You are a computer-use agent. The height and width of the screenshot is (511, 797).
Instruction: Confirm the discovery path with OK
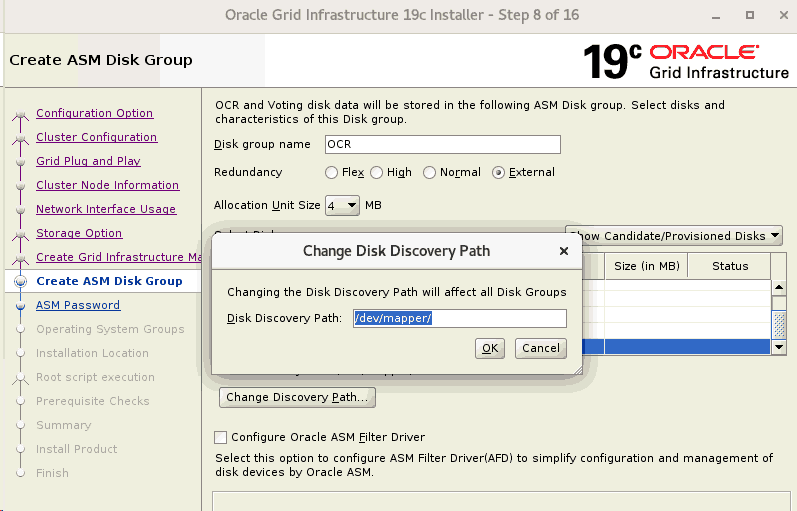coord(490,348)
